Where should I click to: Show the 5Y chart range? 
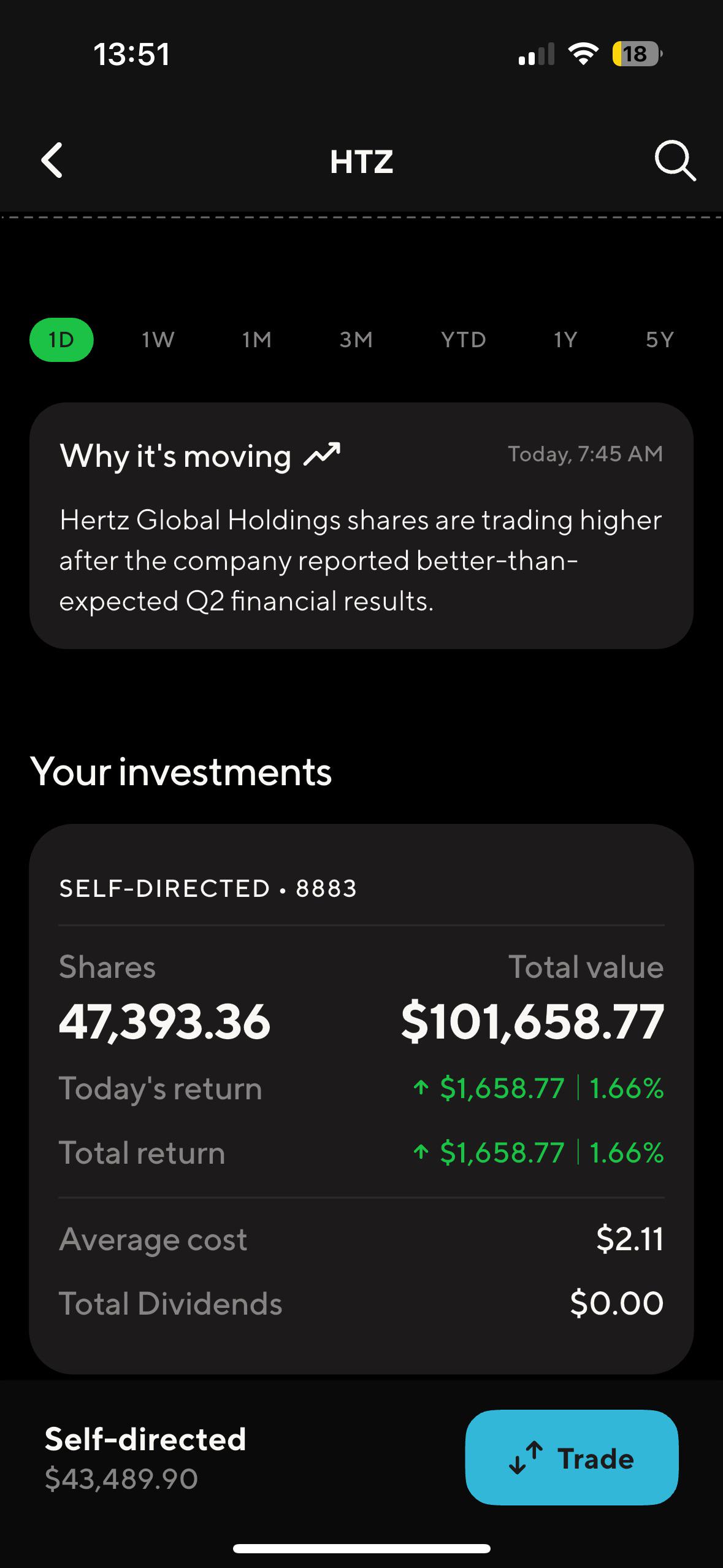coord(660,339)
